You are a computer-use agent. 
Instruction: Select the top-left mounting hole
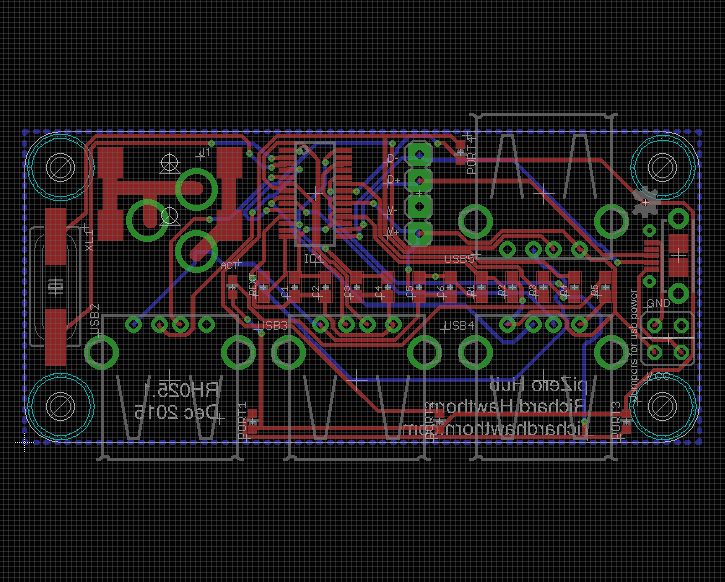point(61,167)
